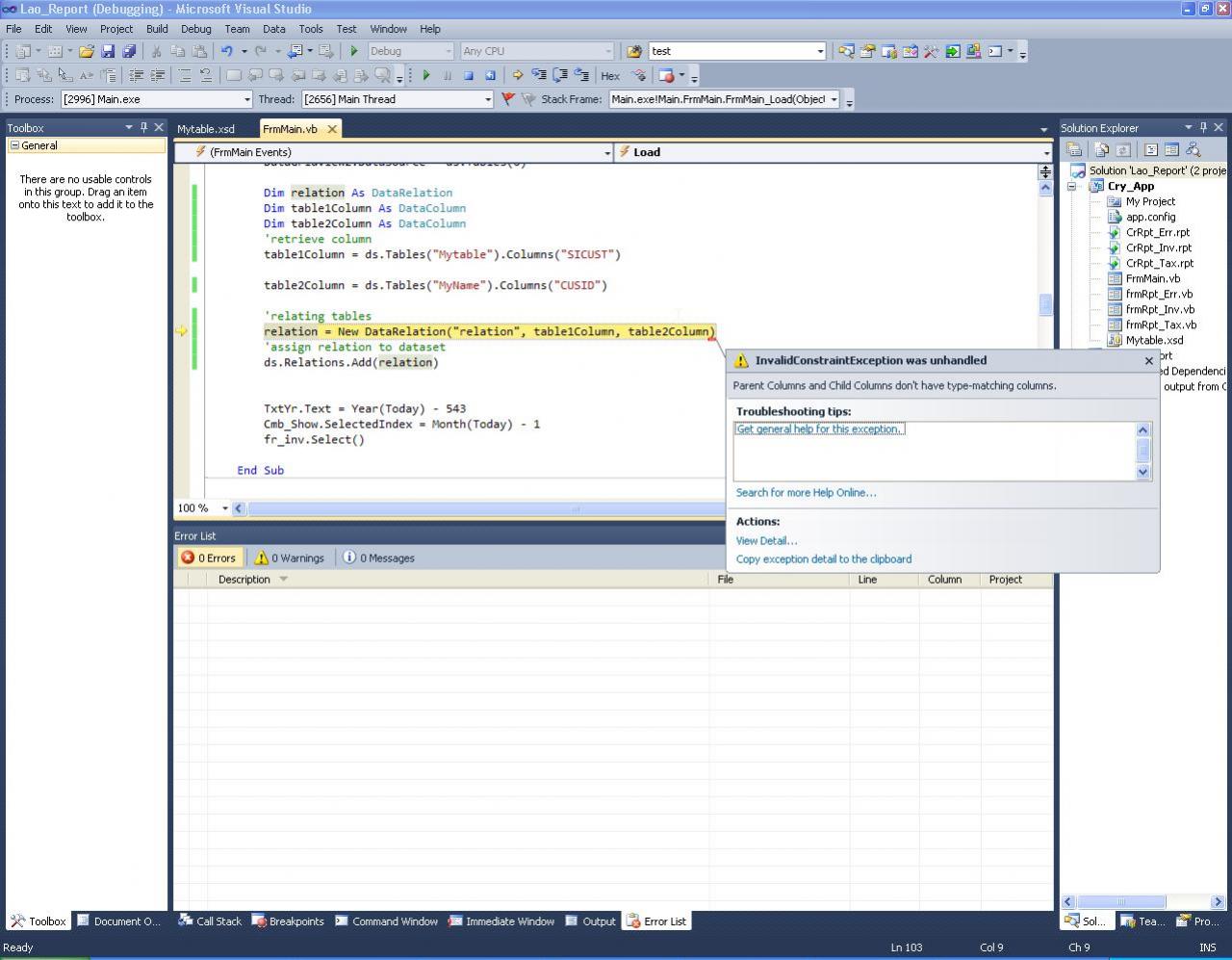Open FrmMain.vb in Solution Explorer

point(1152,278)
